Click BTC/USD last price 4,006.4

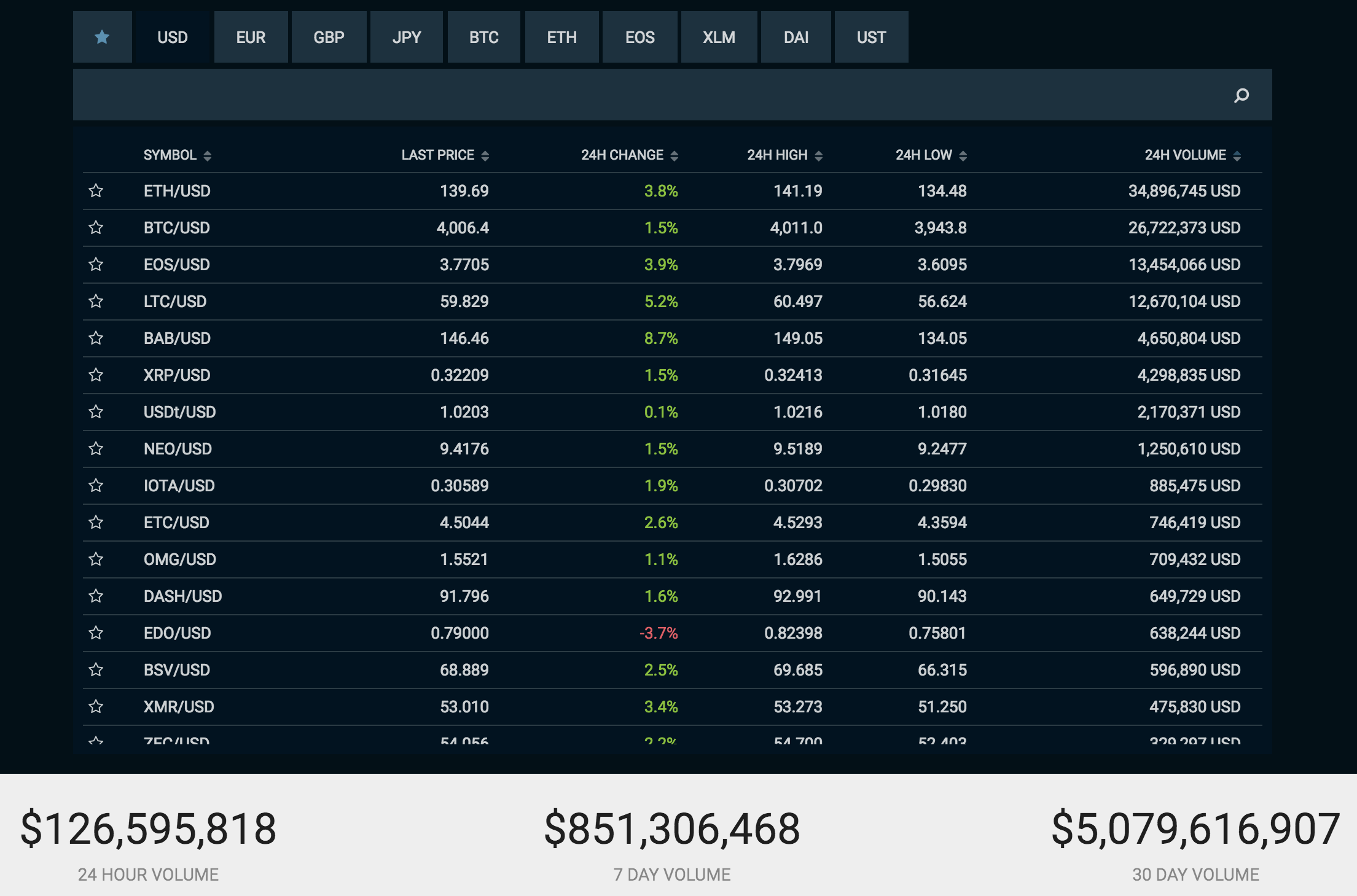tap(463, 228)
